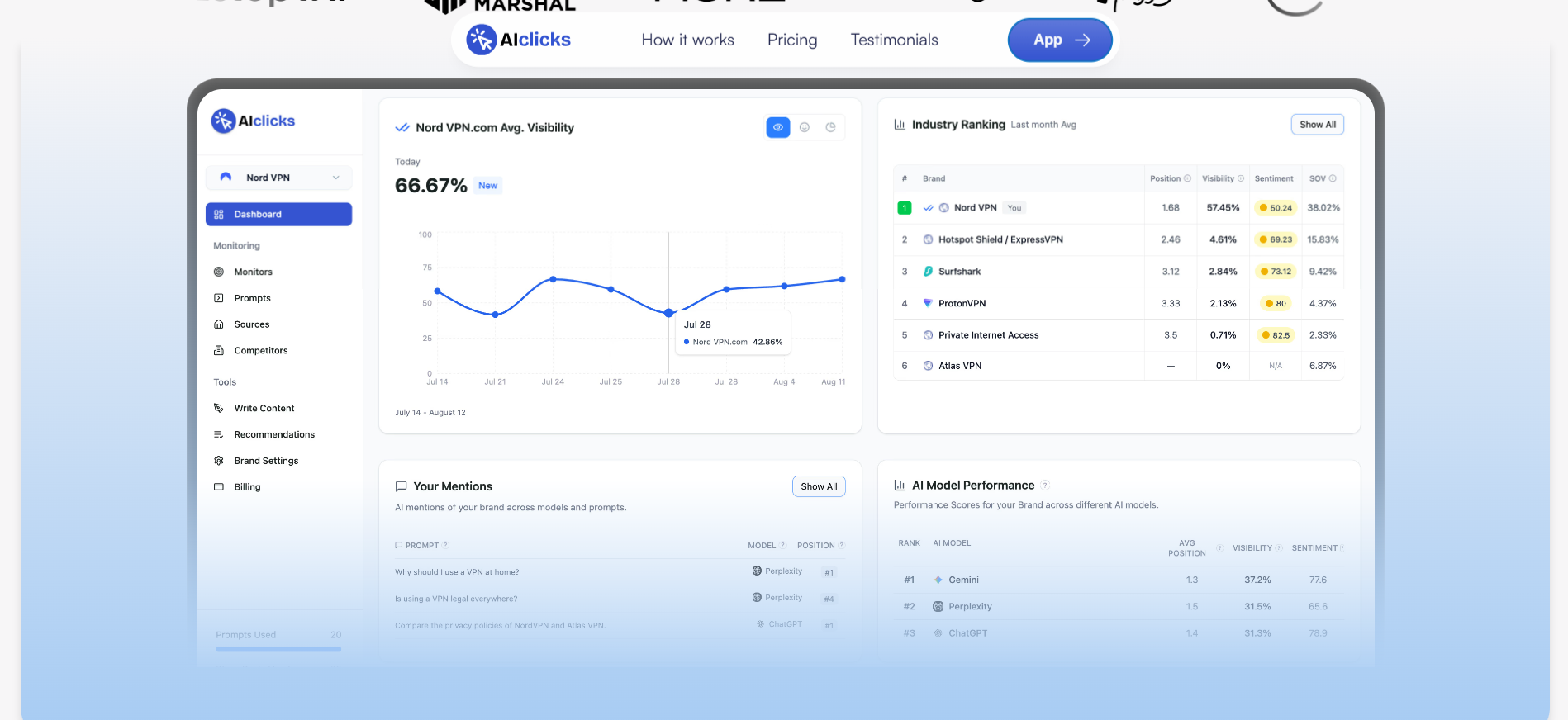This screenshot has height=720, width=1568.
Task: Click the 50.24 sentiment badge
Action: 1276,208
